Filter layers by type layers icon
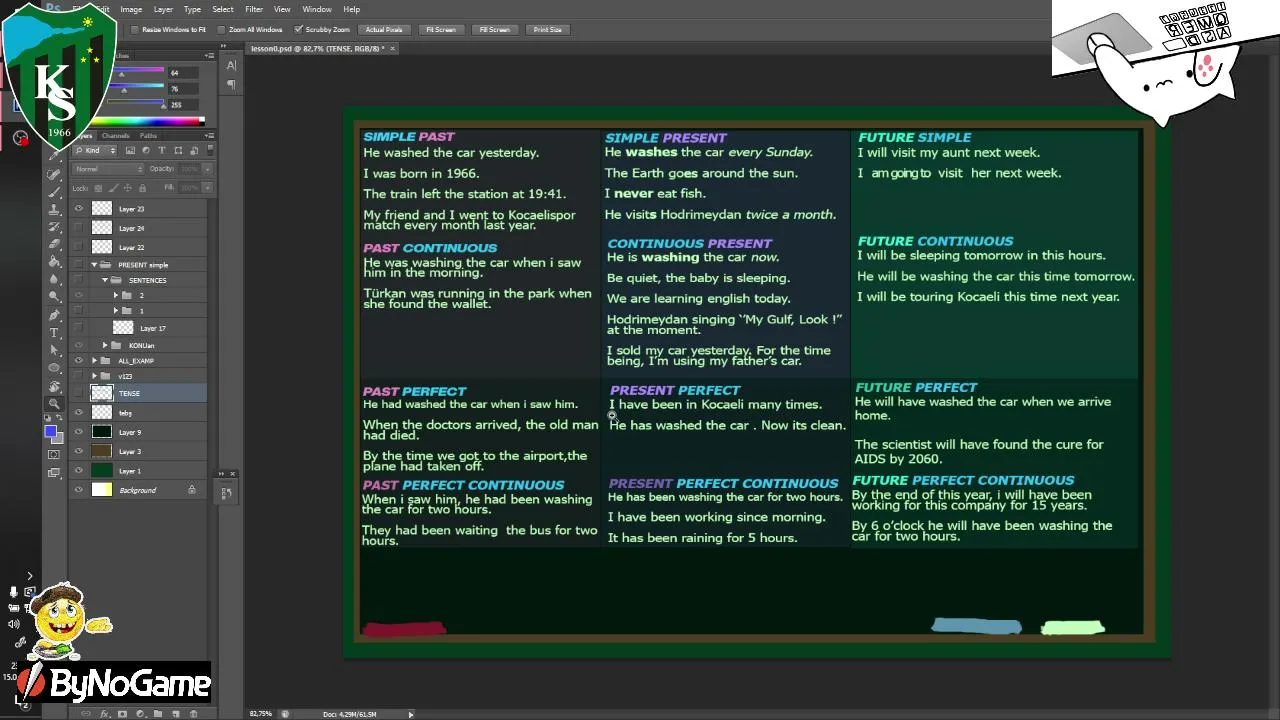The image size is (1280, 720). tap(162, 150)
